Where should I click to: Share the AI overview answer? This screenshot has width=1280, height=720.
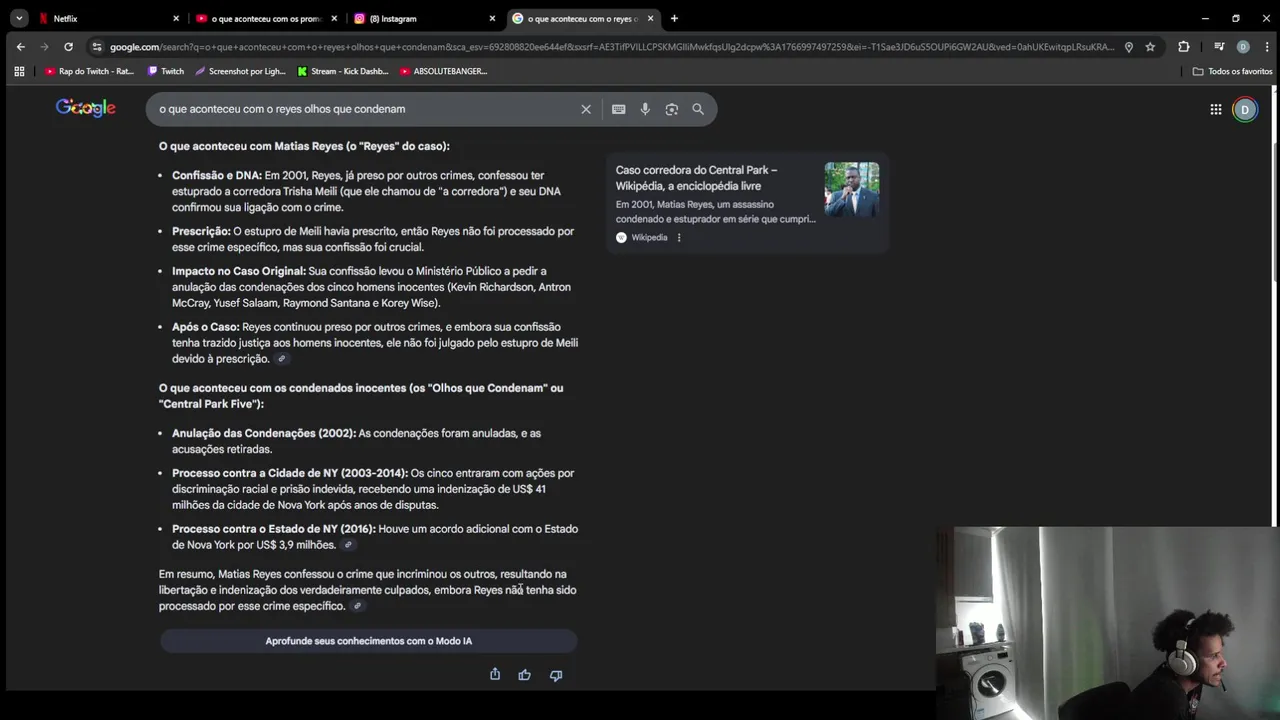[495, 675]
